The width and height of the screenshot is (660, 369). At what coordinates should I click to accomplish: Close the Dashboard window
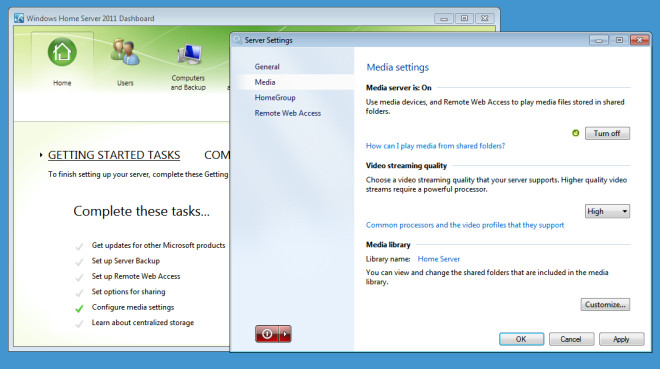(485, 19)
